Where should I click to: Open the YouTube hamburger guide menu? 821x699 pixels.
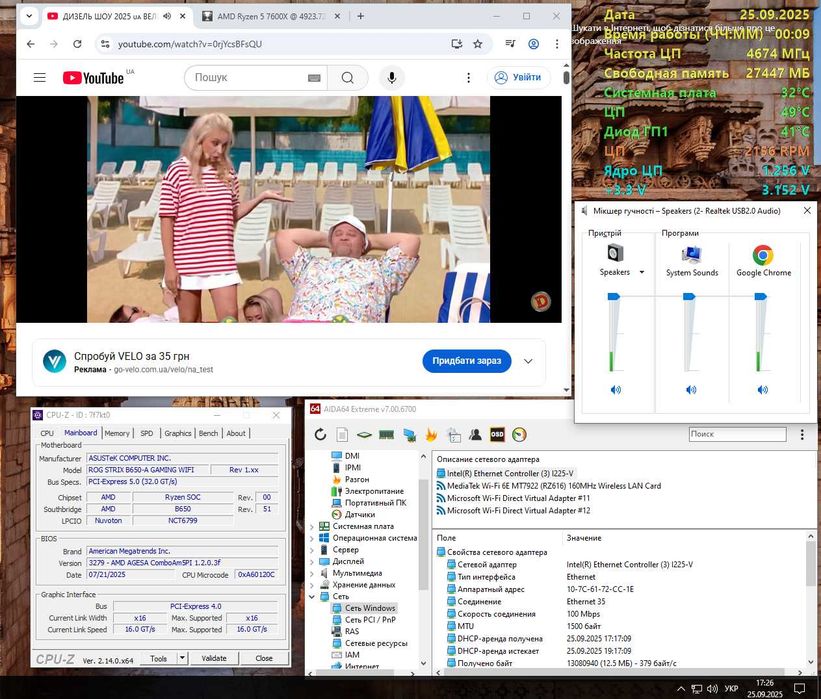[x=40, y=77]
